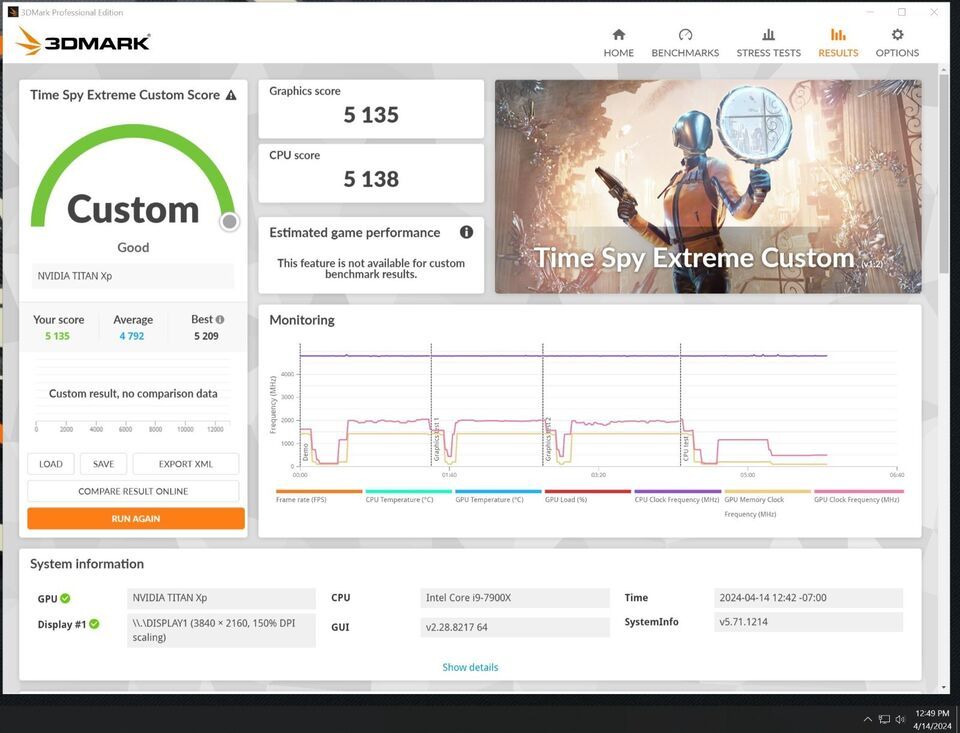
Task: Click 'Custom result, no comparison data' text
Action: click(133, 394)
